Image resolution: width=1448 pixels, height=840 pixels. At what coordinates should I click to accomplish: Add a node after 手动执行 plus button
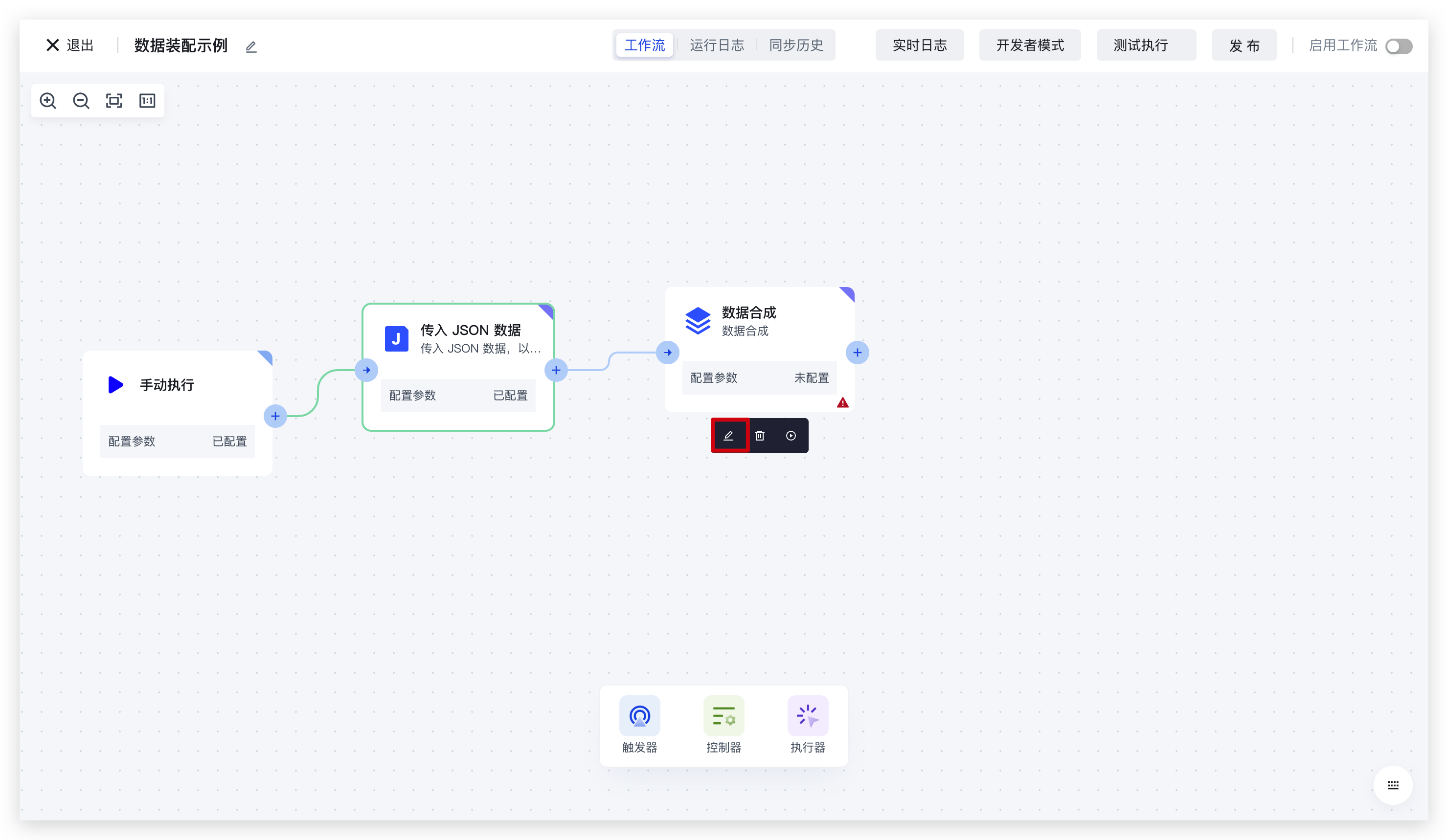(275, 416)
